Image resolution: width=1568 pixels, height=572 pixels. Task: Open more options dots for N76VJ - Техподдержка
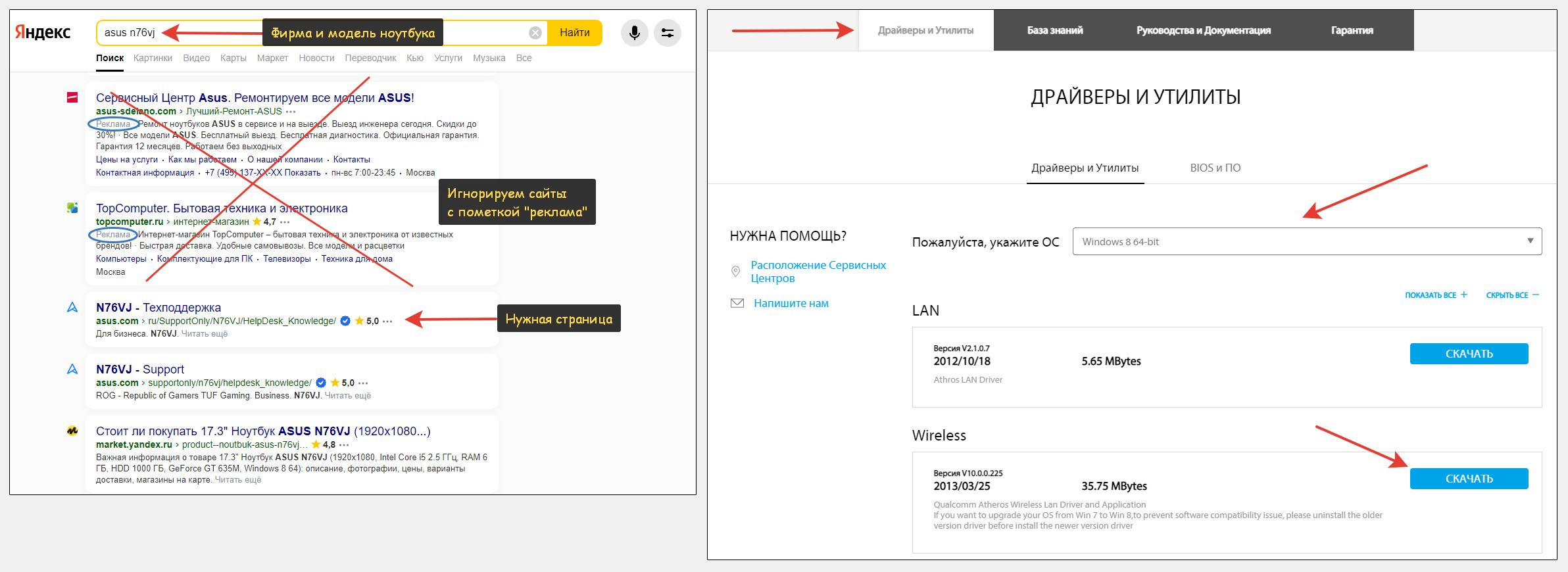click(387, 322)
